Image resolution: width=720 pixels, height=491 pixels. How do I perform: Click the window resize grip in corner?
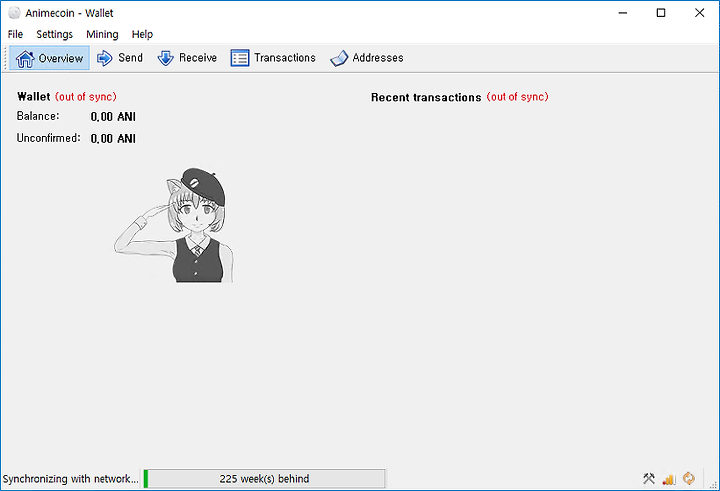tap(714, 485)
